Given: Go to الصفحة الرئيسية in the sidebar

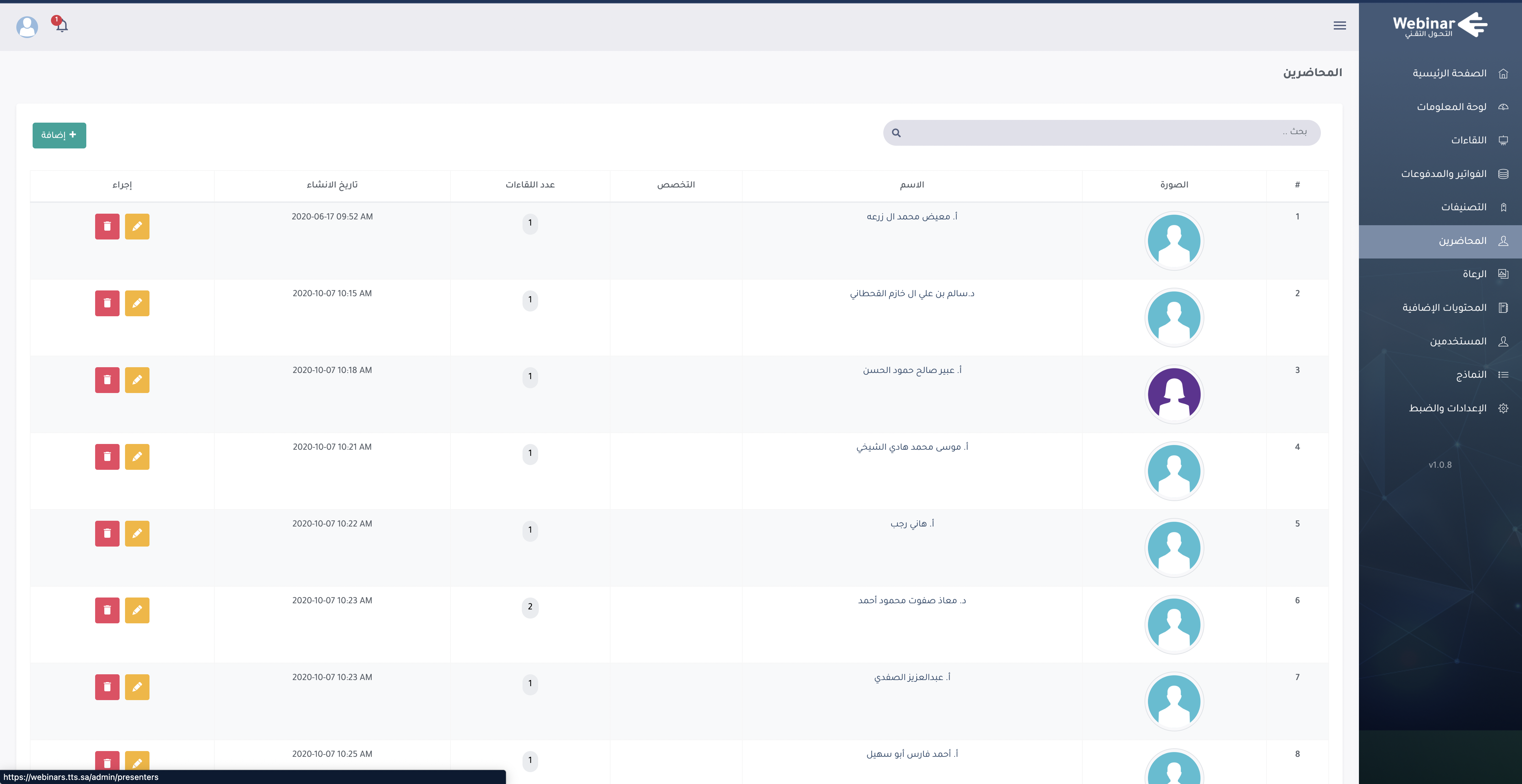Looking at the screenshot, I should point(1440,73).
